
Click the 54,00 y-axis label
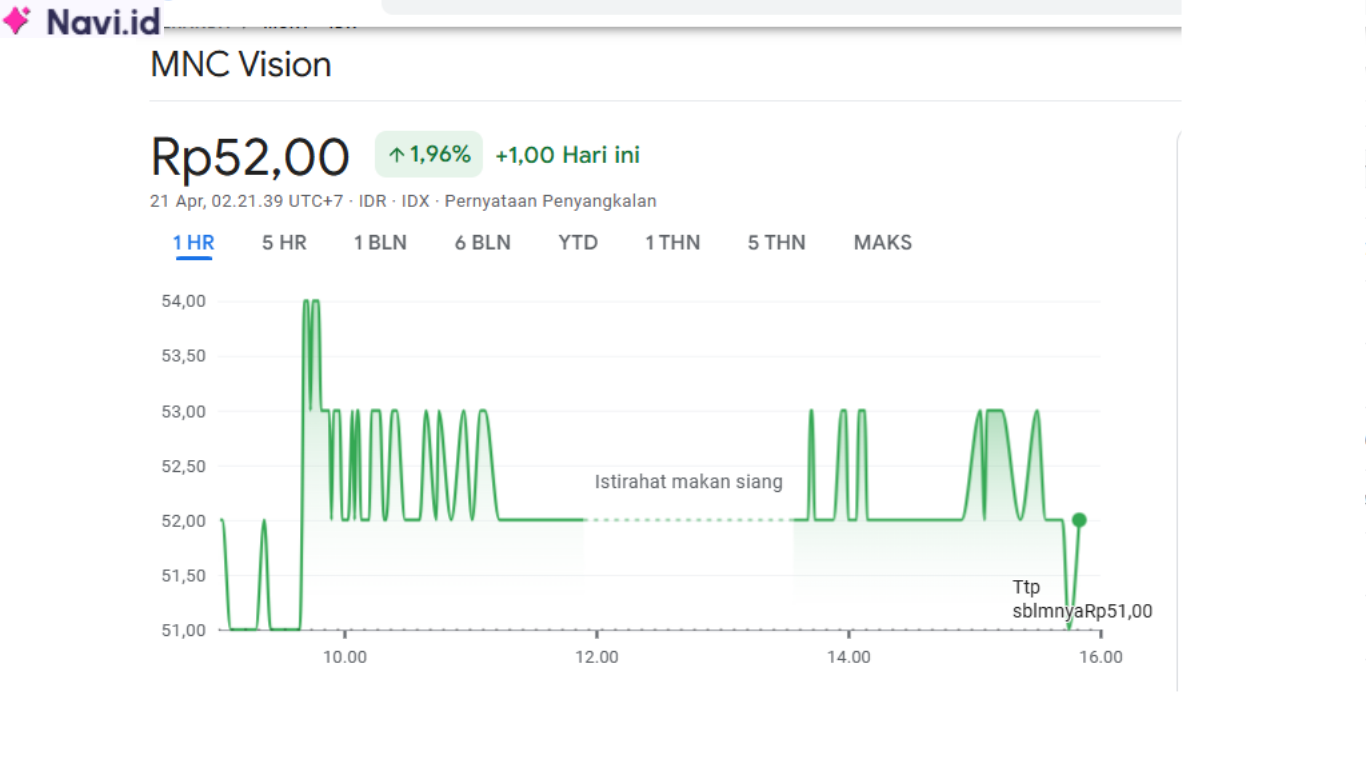click(x=183, y=301)
